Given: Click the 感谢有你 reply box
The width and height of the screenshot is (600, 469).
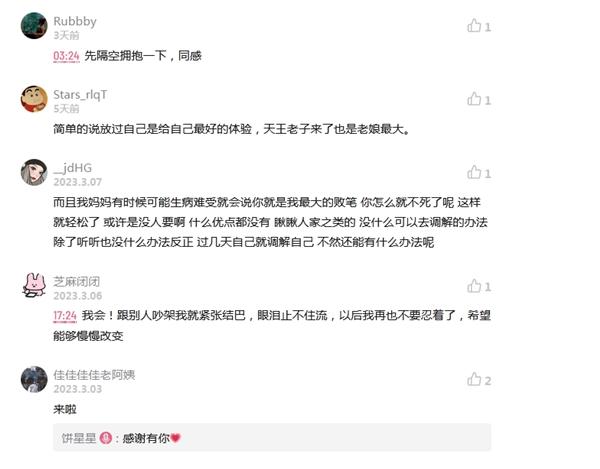Looking at the screenshot, I should (x=272, y=438).
